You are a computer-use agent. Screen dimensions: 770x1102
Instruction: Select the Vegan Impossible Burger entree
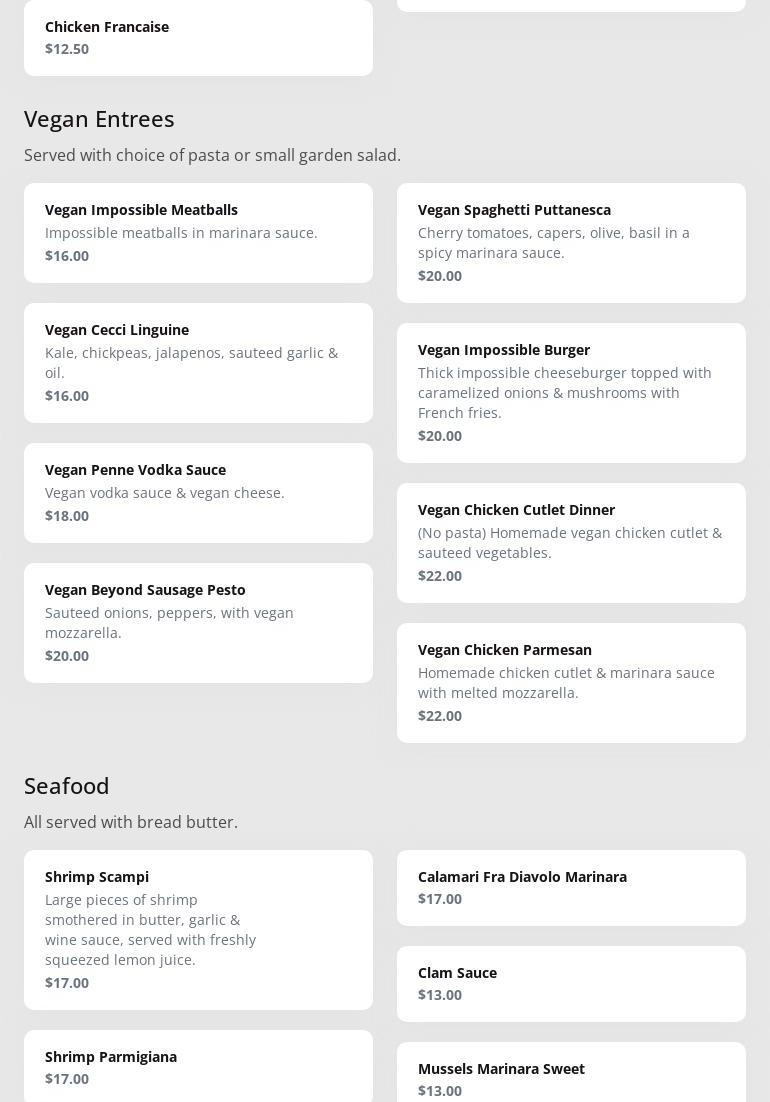click(x=571, y=392)
